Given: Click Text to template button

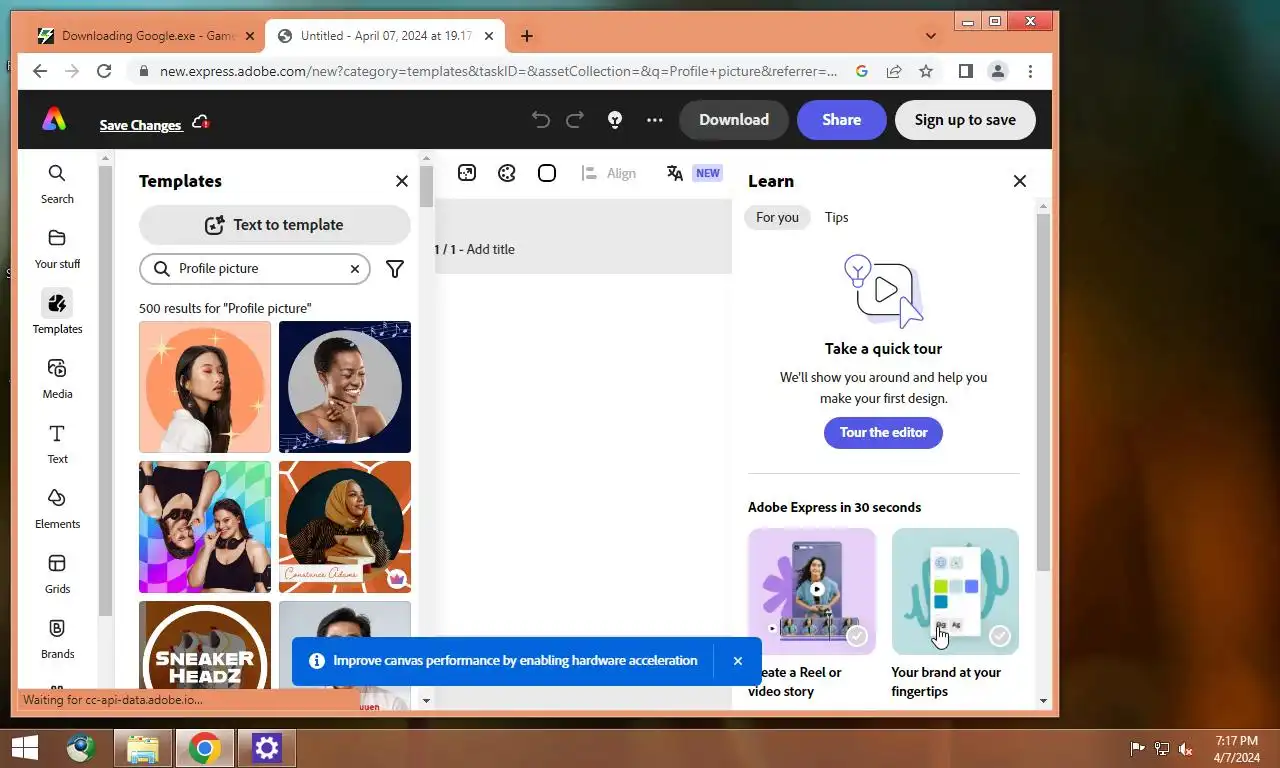Looking at the screenshot, I should [x=275, y=225].
